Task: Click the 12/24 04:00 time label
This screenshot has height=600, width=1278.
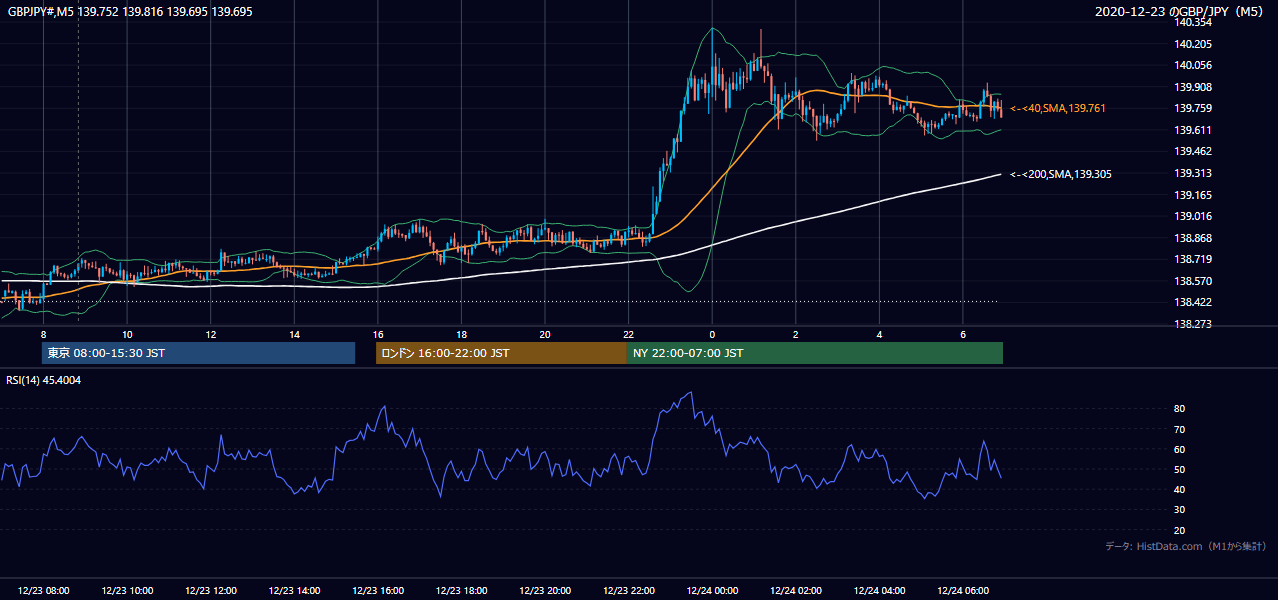Action: [879, 591]
